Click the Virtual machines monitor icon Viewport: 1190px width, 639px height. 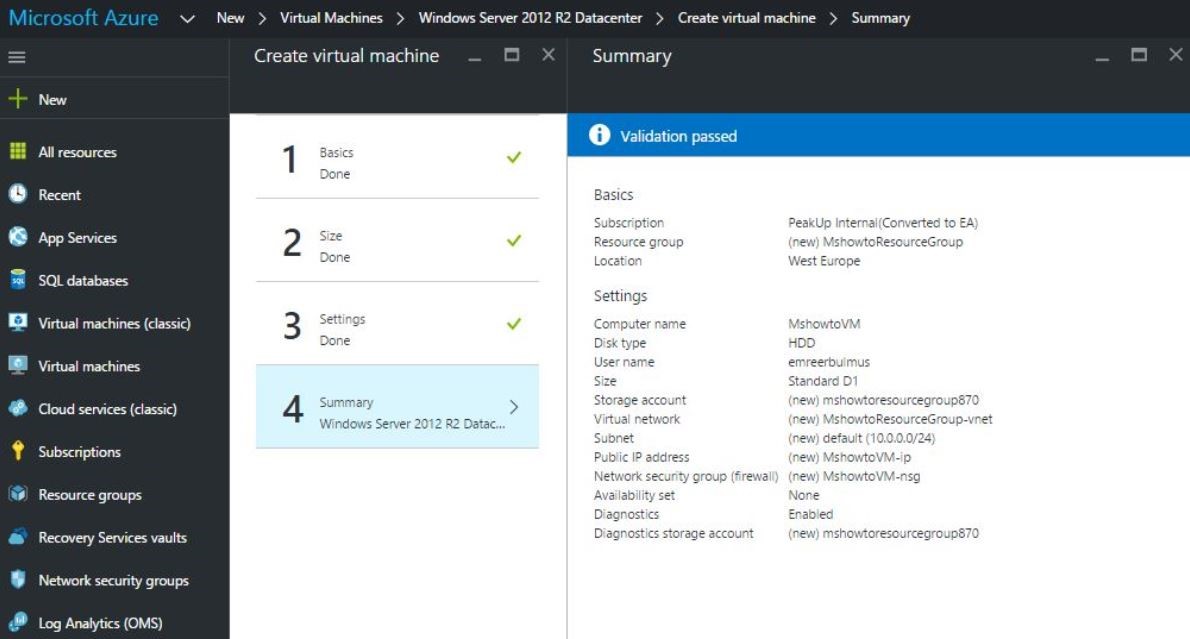[x=17, y=365]
